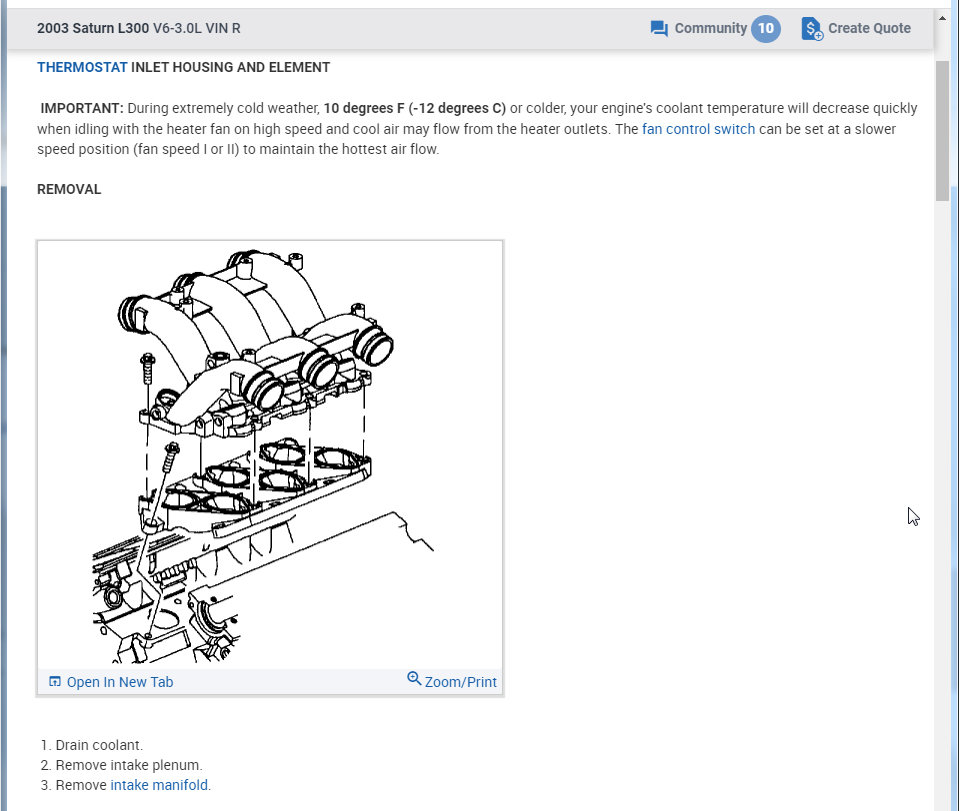Viewport: 959px width, 811px height.
Task: Open the diagram in a new tab
Action: 120,682
